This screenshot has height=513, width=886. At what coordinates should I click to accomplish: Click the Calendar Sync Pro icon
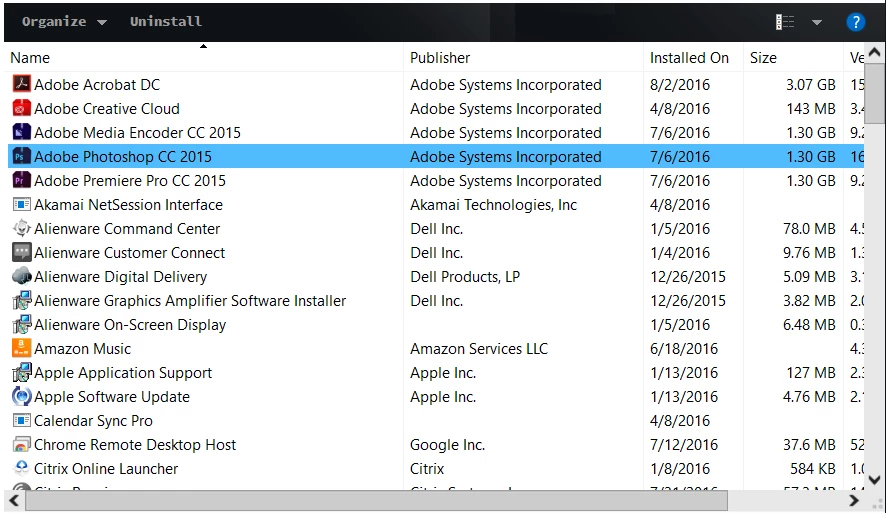click(21, 420)
